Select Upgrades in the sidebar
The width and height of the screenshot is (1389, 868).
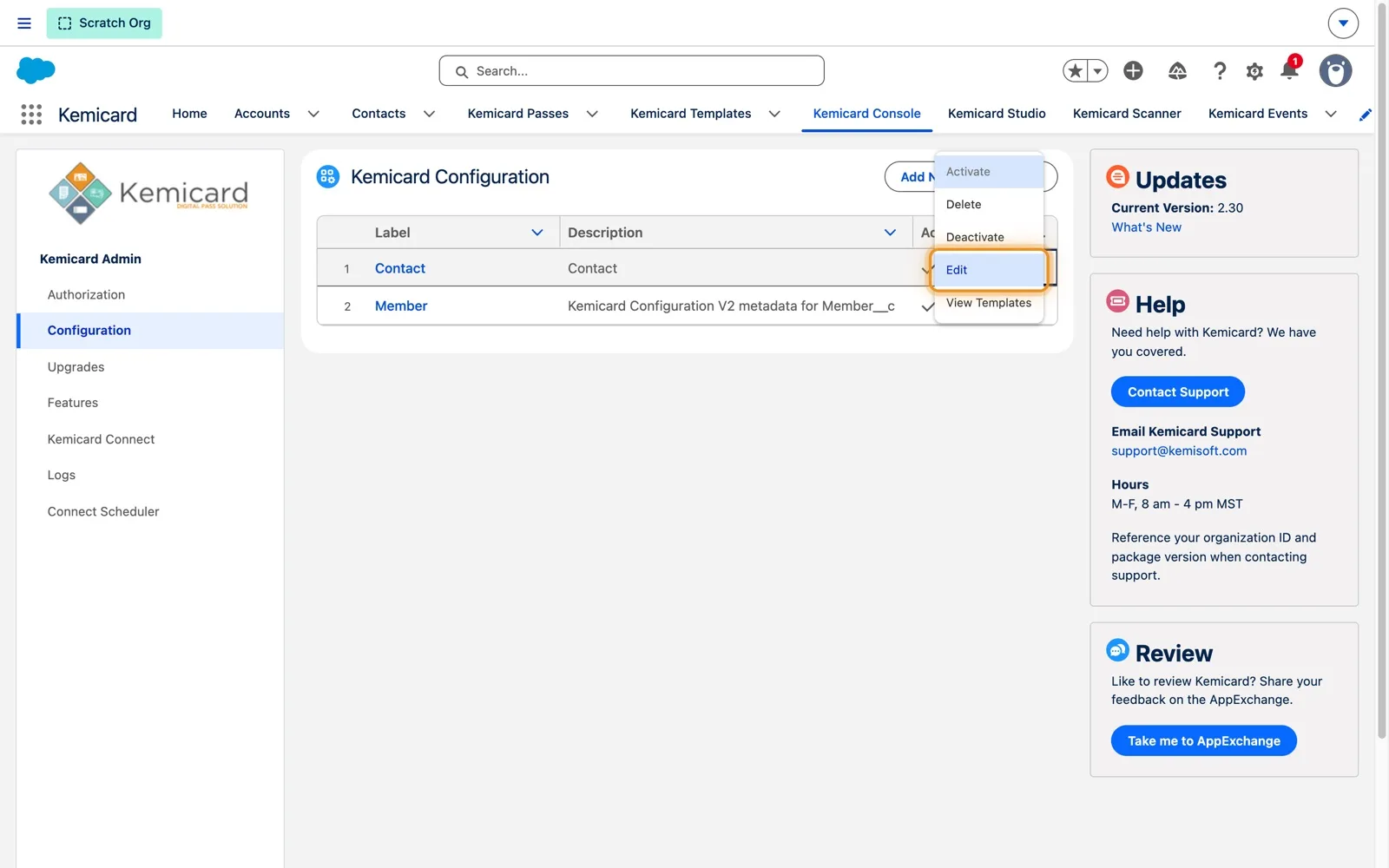[150, 367]
